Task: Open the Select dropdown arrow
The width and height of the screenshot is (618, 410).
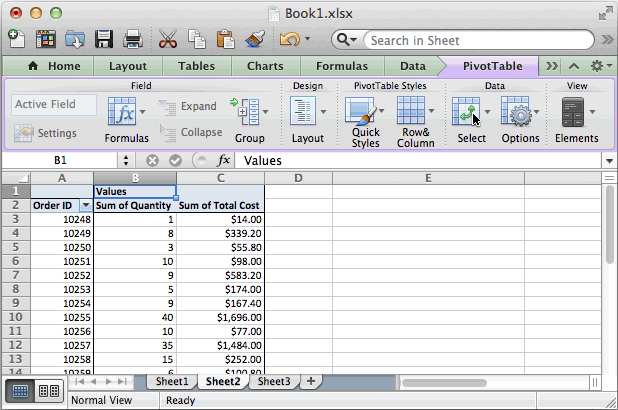Action: point(488,112)
